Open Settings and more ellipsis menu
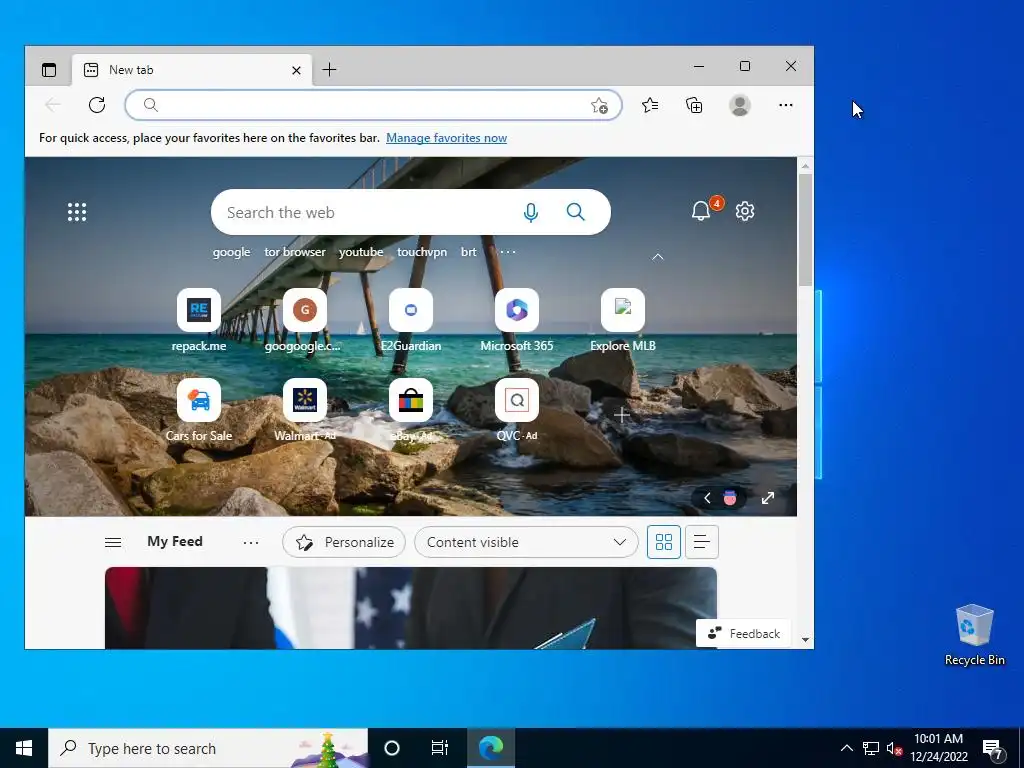The image size is (1024, 768). pos(786,105)
